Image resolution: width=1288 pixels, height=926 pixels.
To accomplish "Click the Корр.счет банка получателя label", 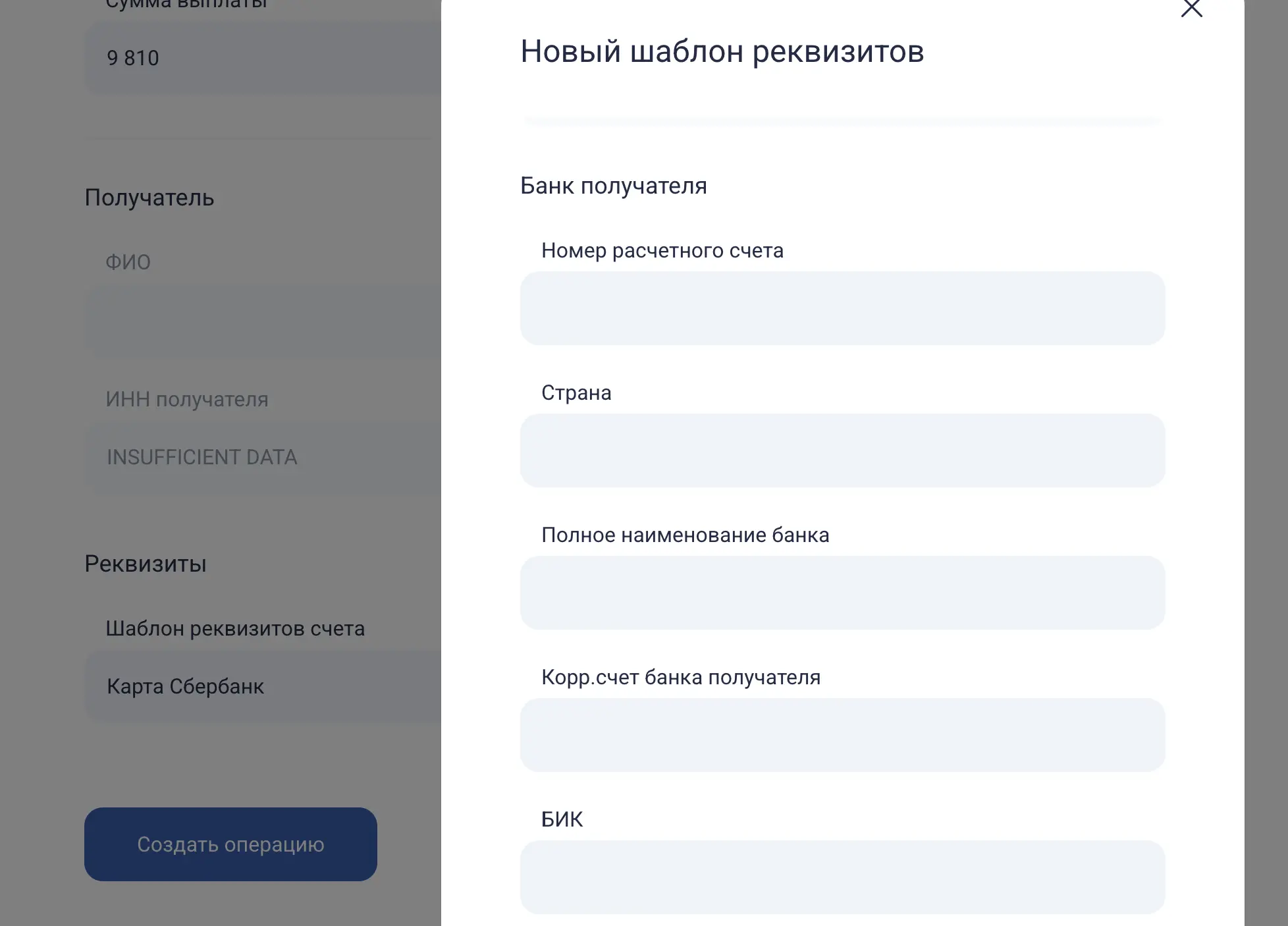I will coord(681,677).
